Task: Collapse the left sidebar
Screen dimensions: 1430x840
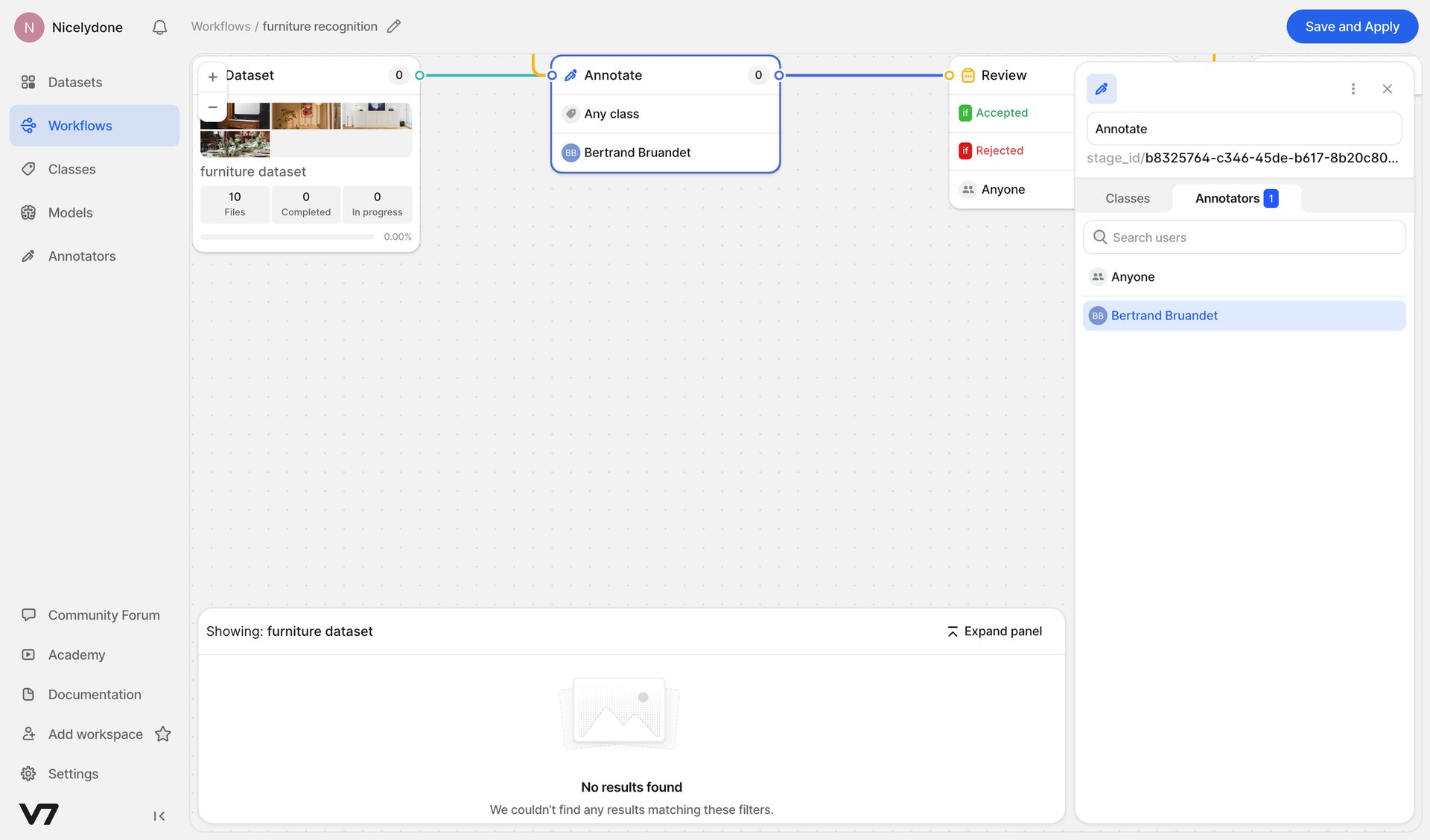Action: [x=159, y=815]
